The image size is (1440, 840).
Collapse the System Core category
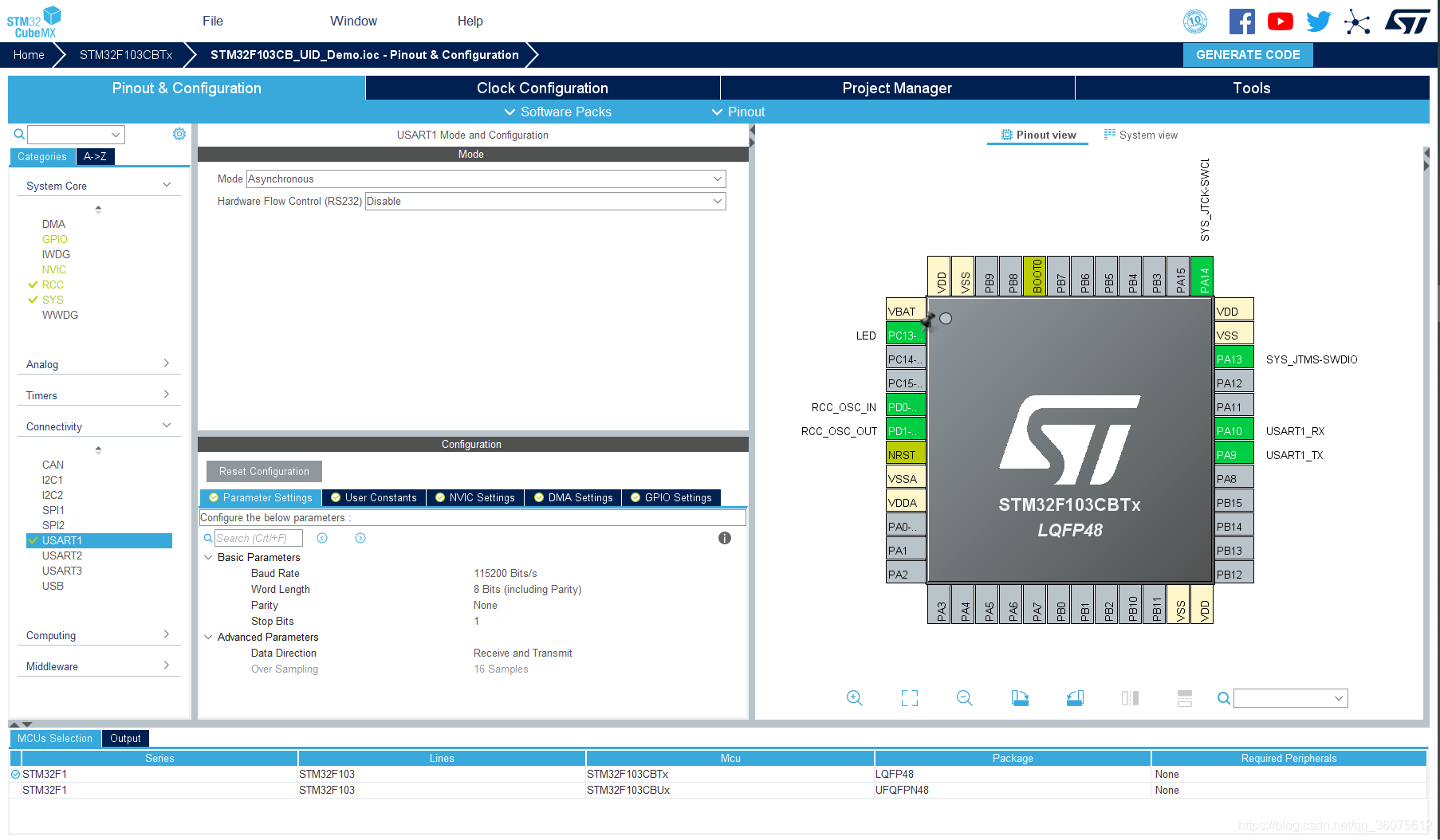[x=98, y=186]
